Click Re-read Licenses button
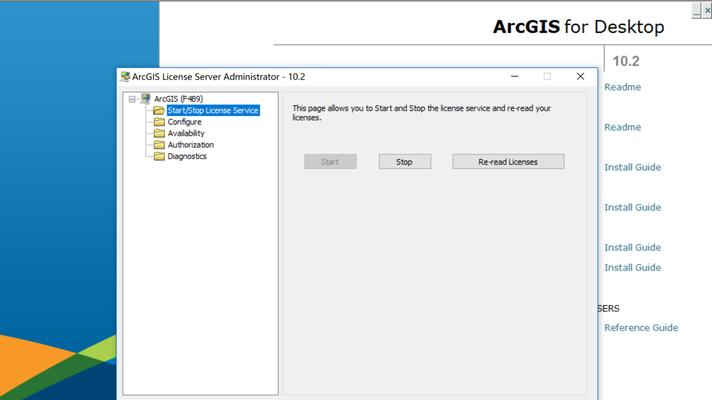The image size is (712, 400). pos(508,162)
